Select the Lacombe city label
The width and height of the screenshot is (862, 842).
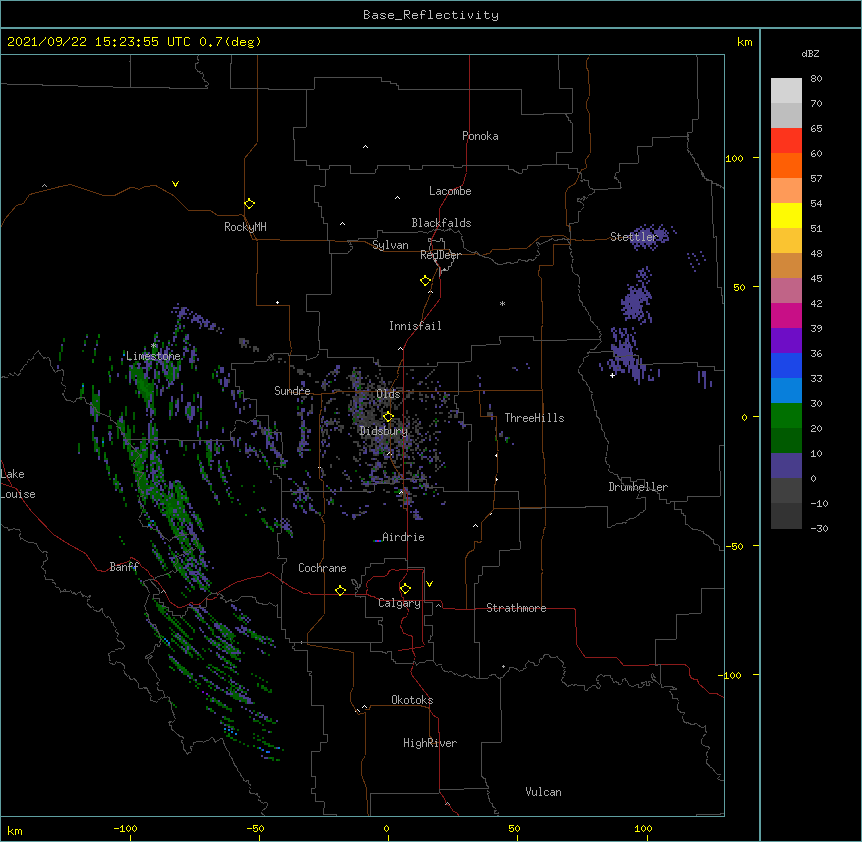(450, 191)
